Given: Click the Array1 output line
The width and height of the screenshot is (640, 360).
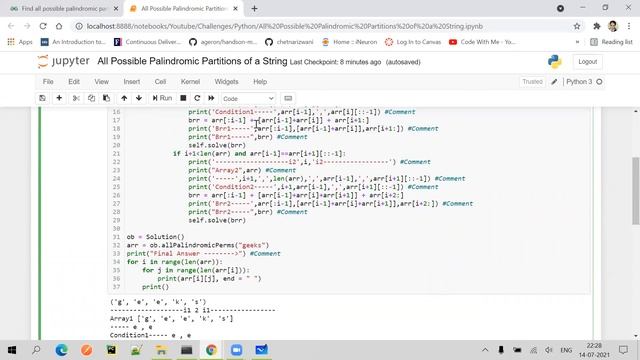Looking at the screenshot, I should [171, 318].
